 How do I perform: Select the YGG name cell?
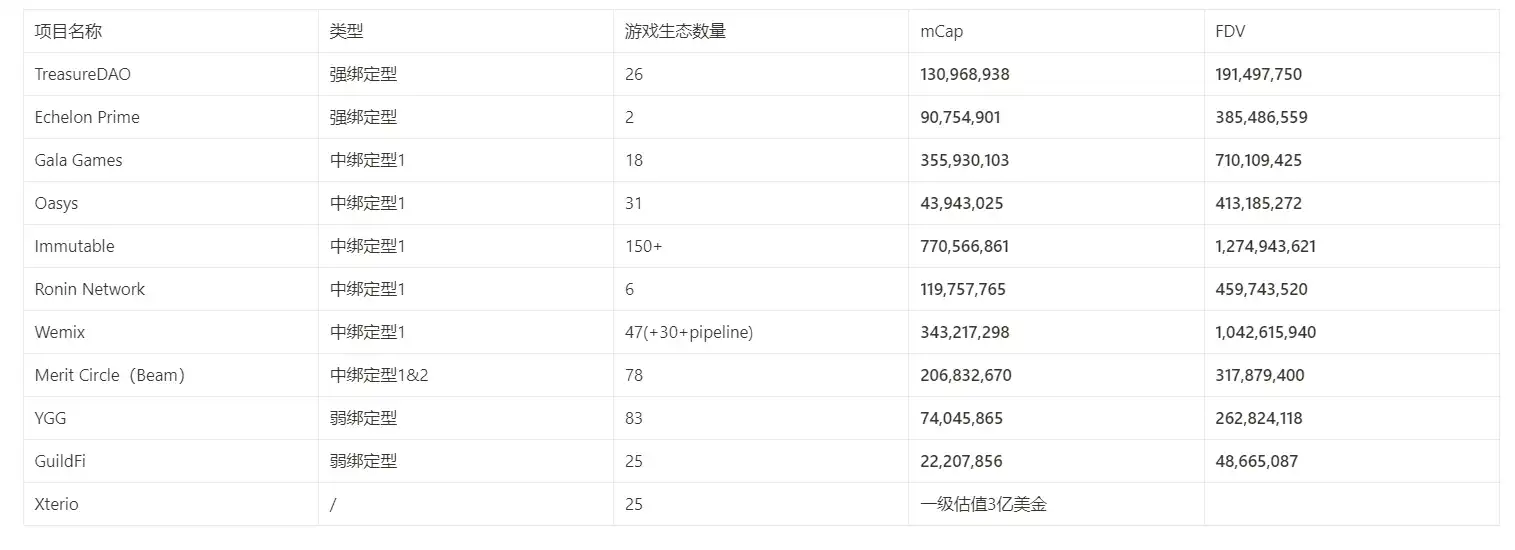[x=50, y=418]
